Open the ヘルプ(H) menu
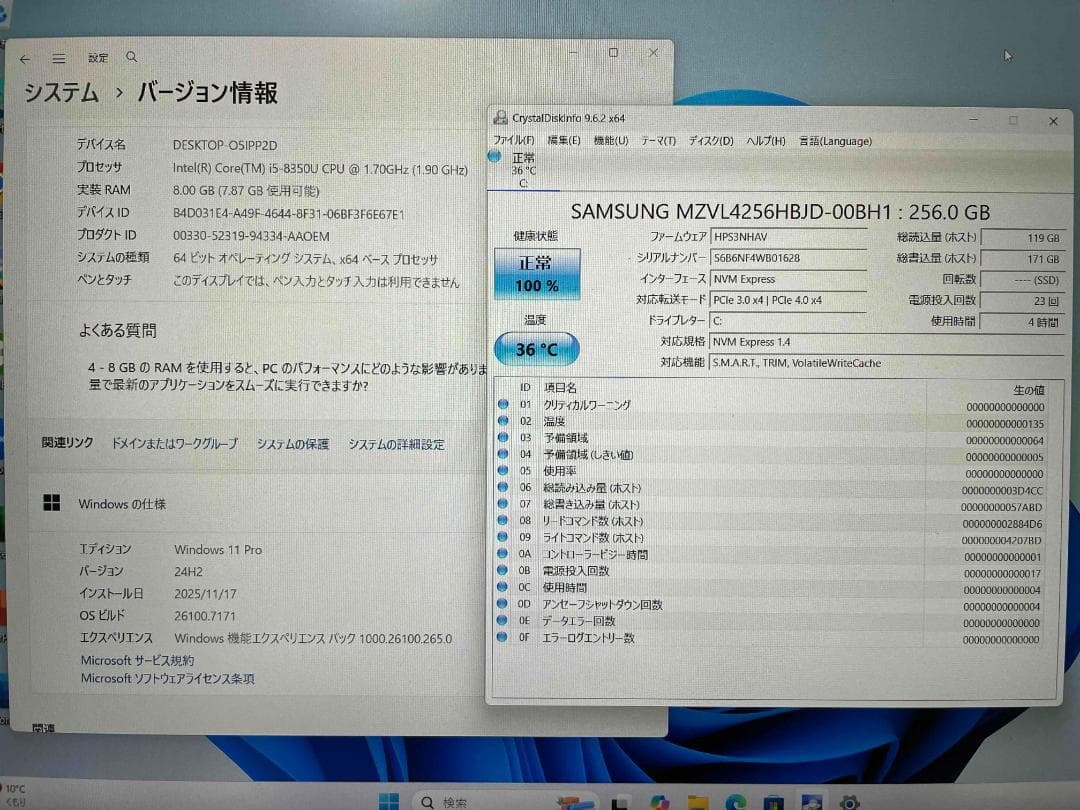This screenshot has width=1080, height=810. pos(765,141)
